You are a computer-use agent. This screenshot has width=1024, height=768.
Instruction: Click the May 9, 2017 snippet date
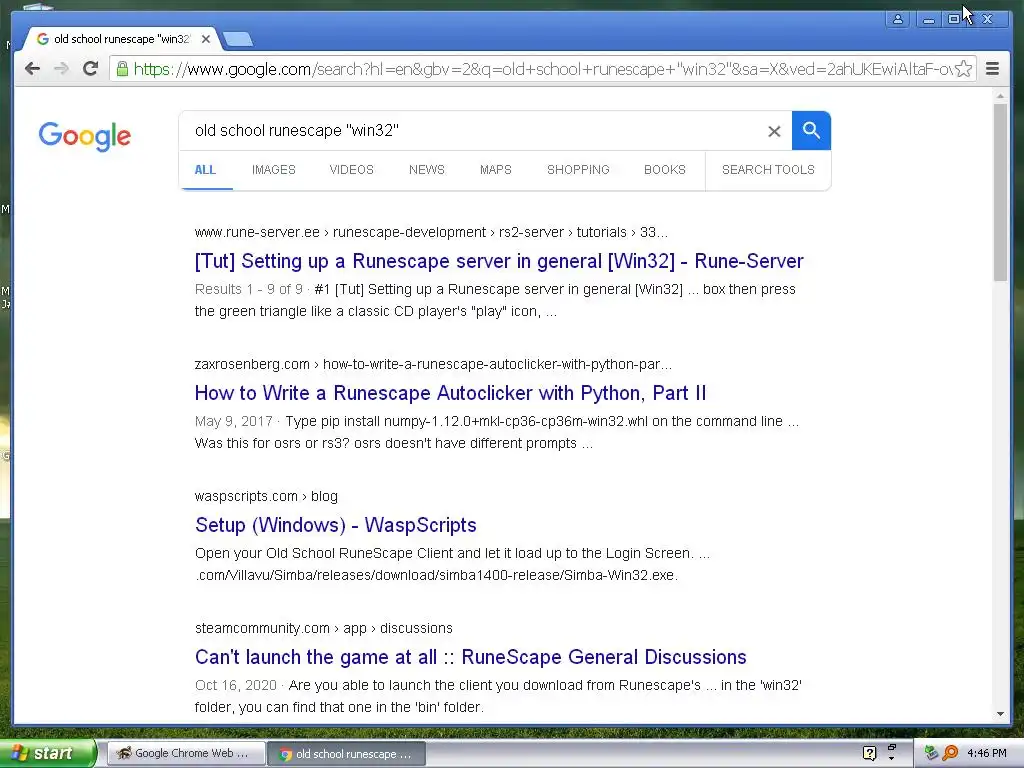233,421
